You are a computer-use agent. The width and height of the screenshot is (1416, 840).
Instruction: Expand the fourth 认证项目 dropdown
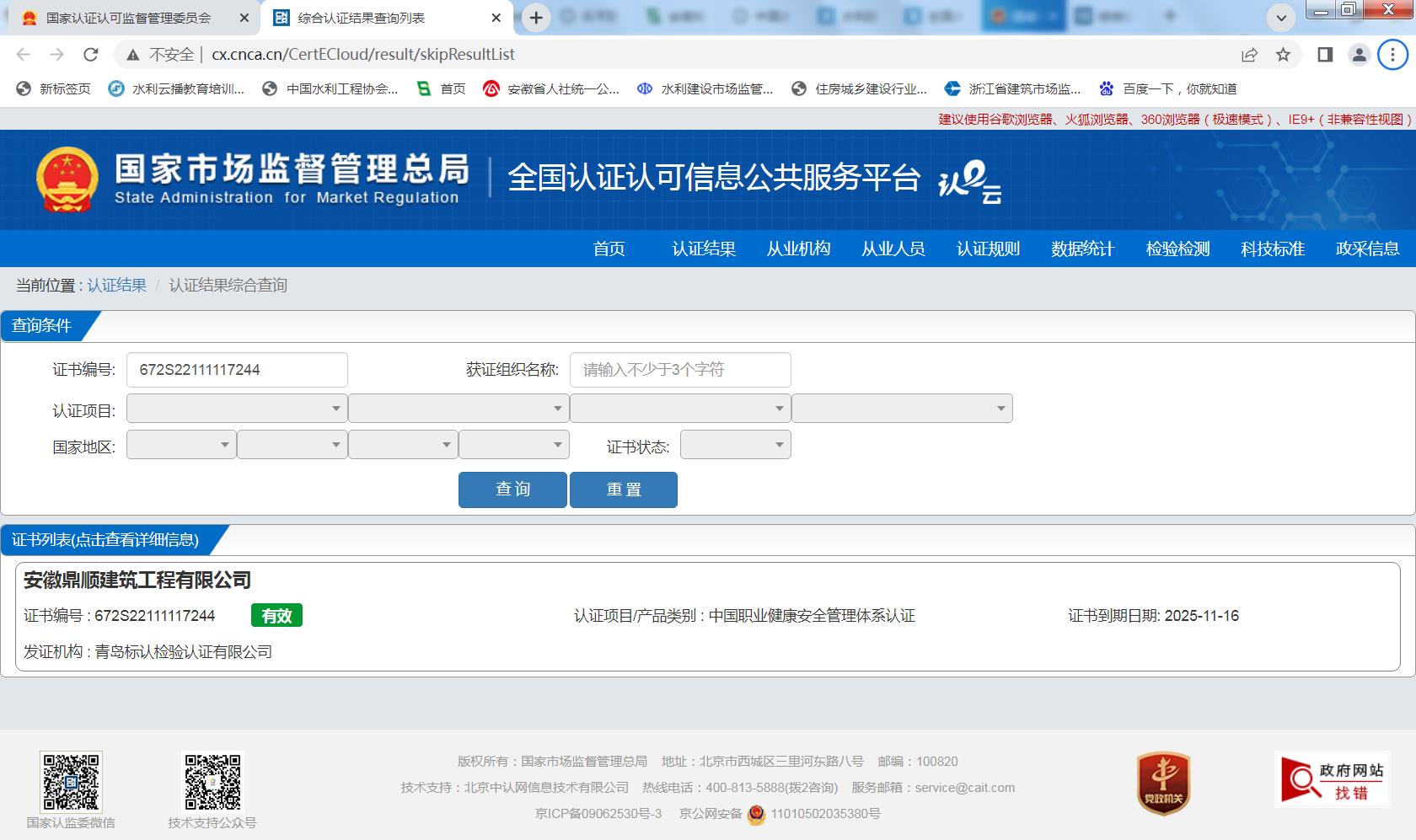tap(902, 409)
